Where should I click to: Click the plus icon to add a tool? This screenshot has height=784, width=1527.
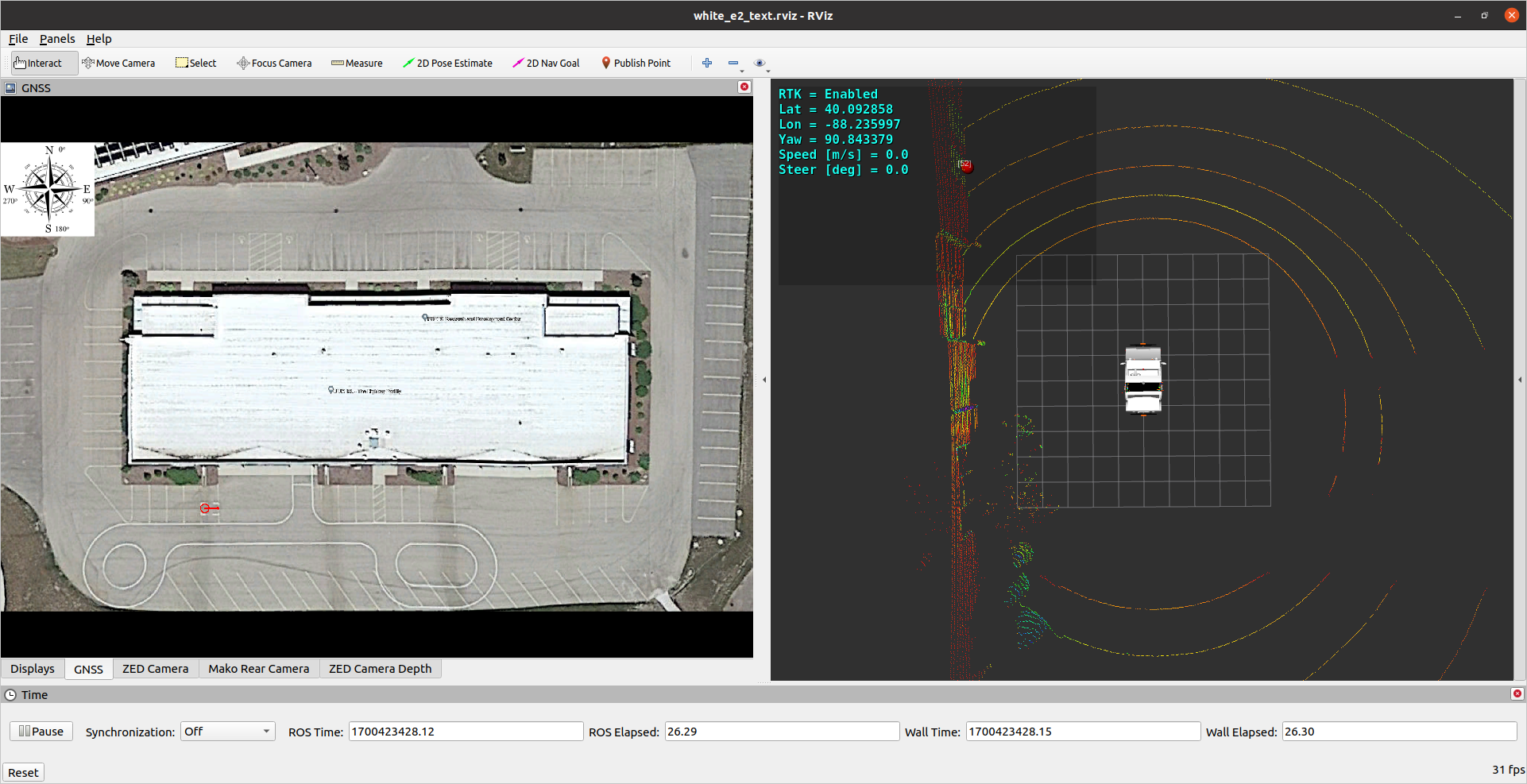[707, 64]
